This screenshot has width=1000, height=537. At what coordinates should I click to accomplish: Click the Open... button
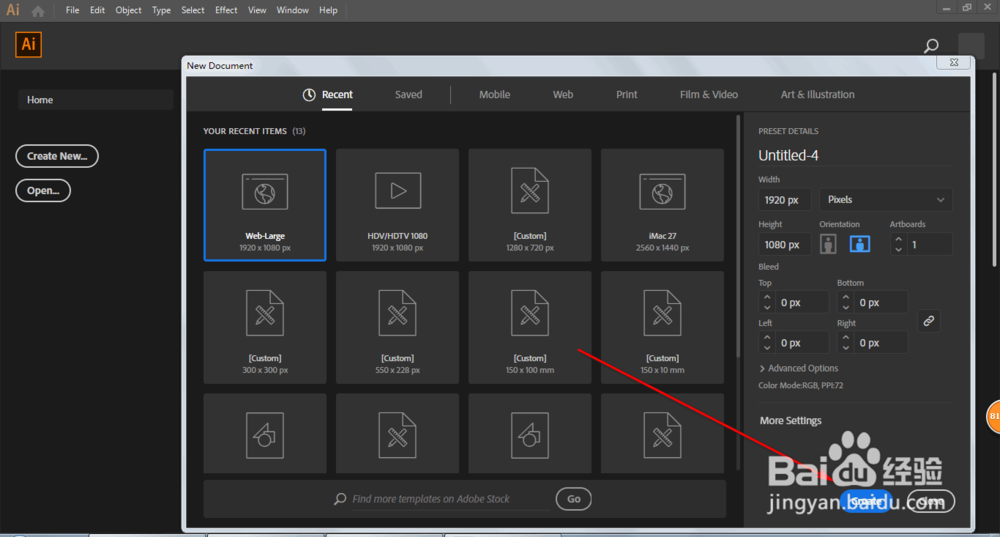43,191
